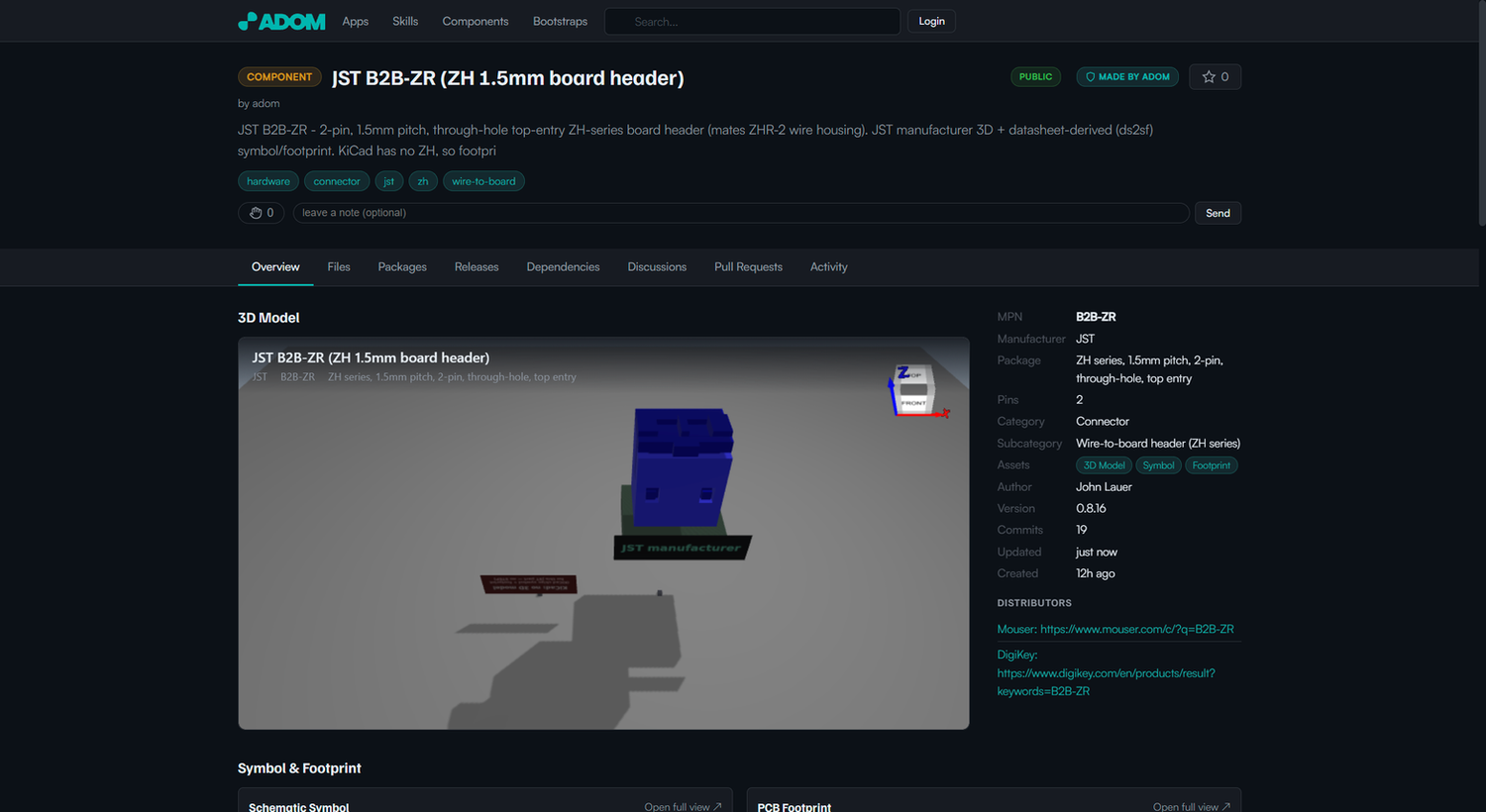The image size is (1486, 812).
Task: Open the Releases tab
Action: (x=477, y=267)
